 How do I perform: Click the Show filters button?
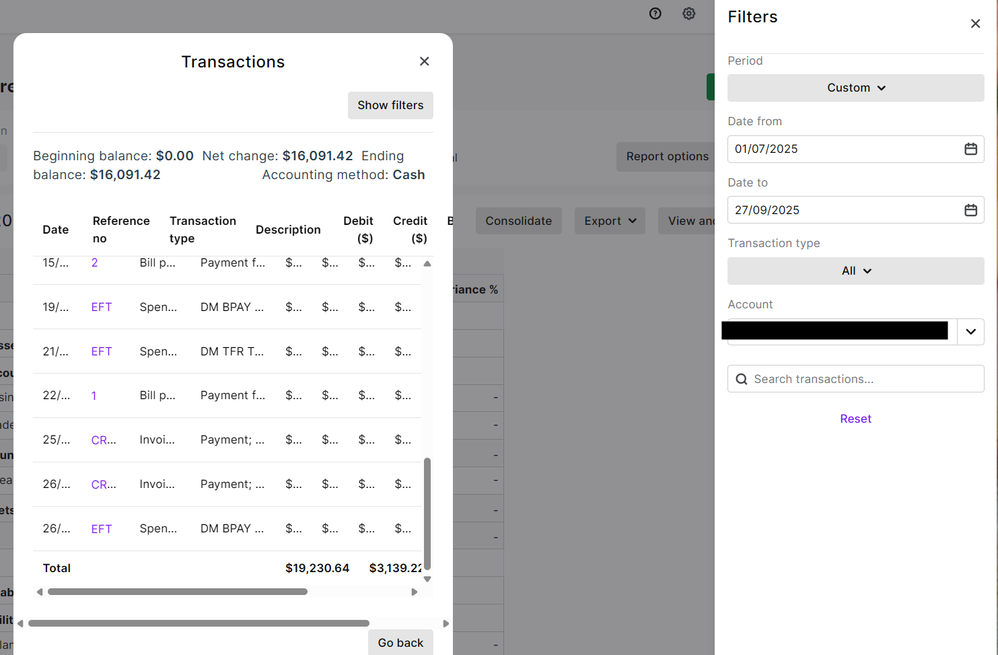(x=390, y=105)
